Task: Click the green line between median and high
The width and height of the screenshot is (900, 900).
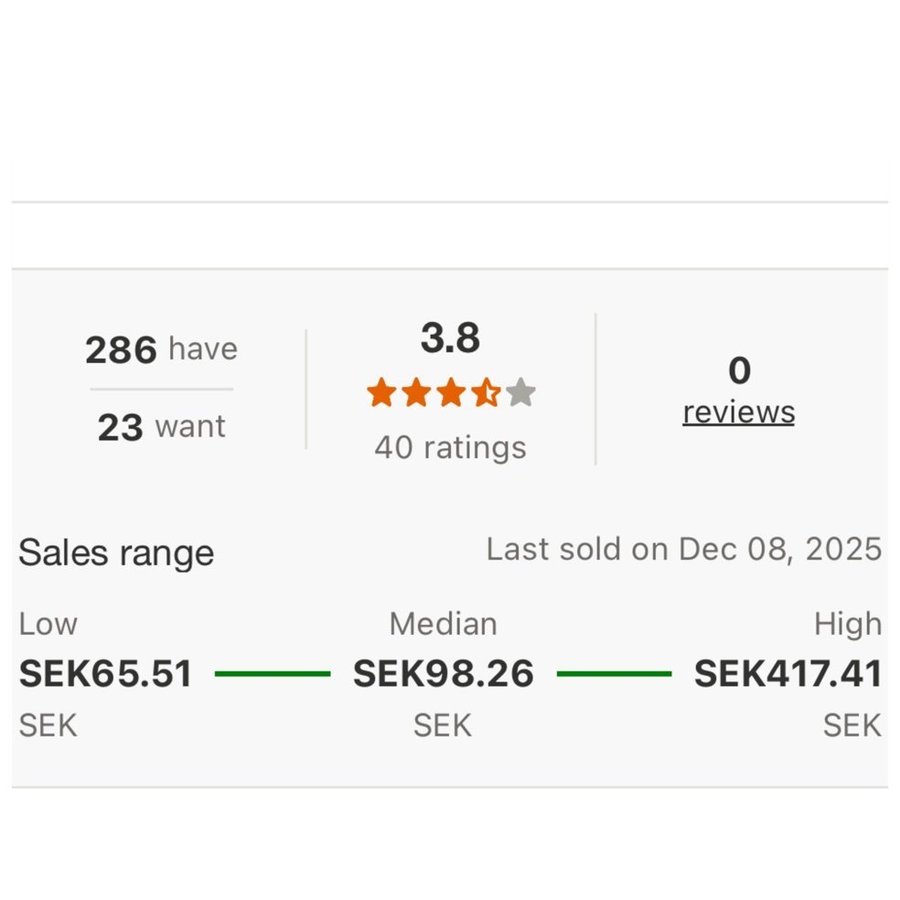Action: point(614,674)
